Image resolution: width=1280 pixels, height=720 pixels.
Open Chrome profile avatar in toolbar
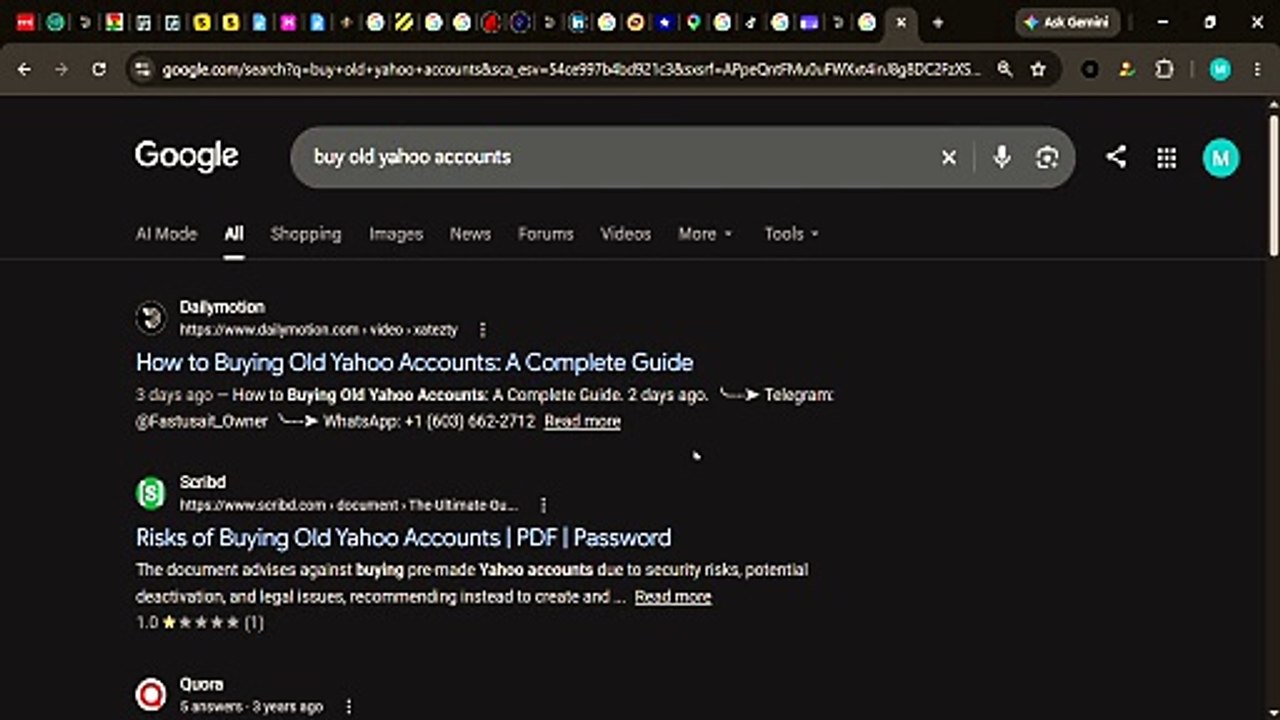click(x=1219, y=69)
